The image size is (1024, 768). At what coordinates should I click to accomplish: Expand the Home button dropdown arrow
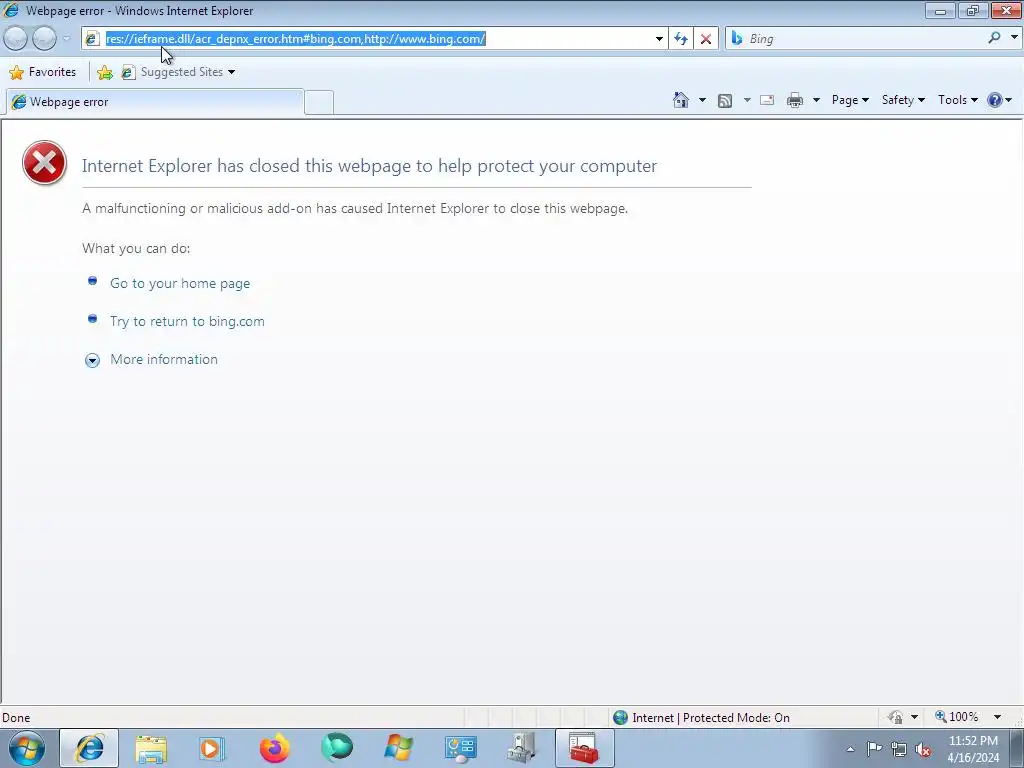click(x=702, y=100)
